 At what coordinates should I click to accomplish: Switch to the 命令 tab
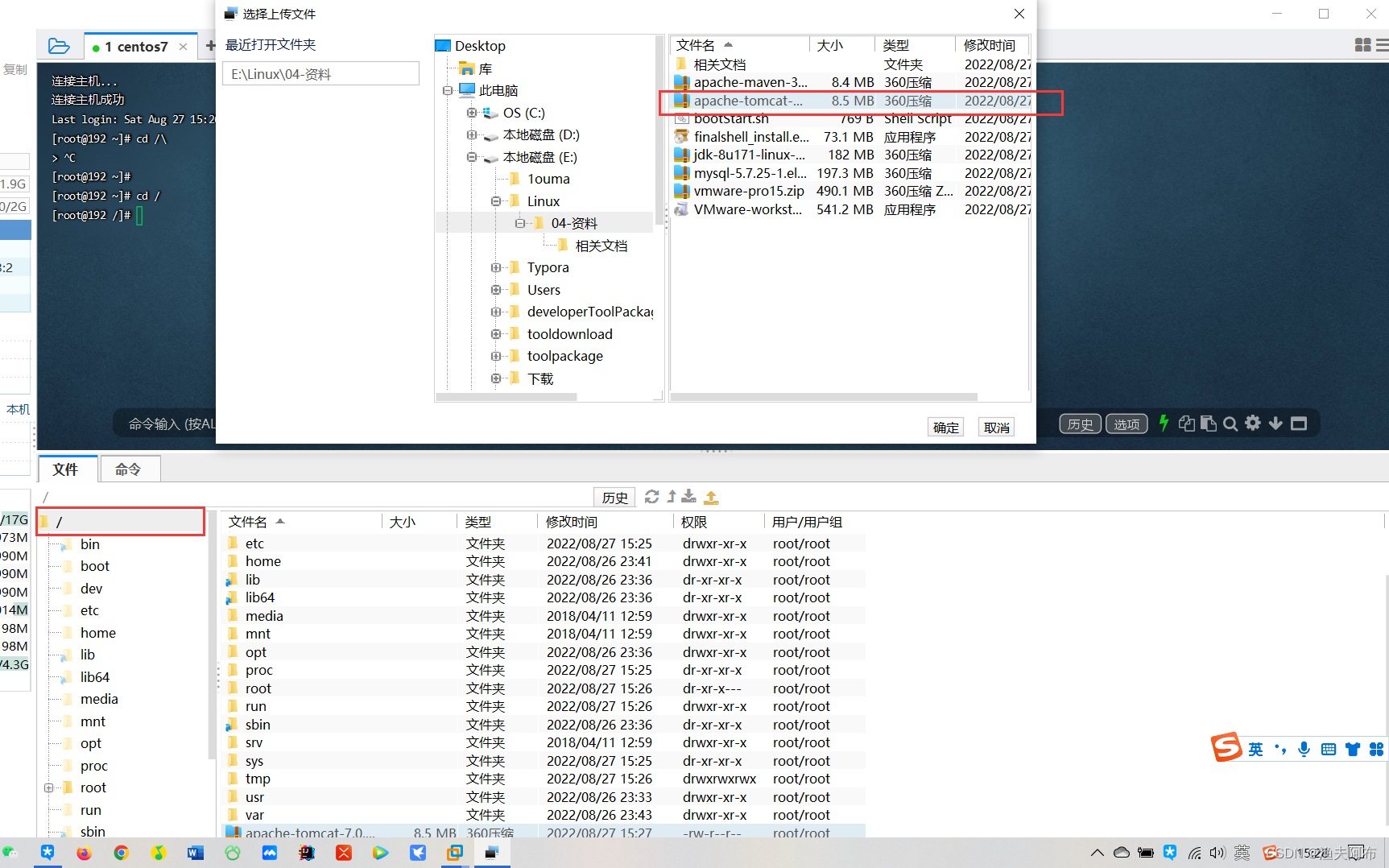pyautogui.click(x=128, y=469)
